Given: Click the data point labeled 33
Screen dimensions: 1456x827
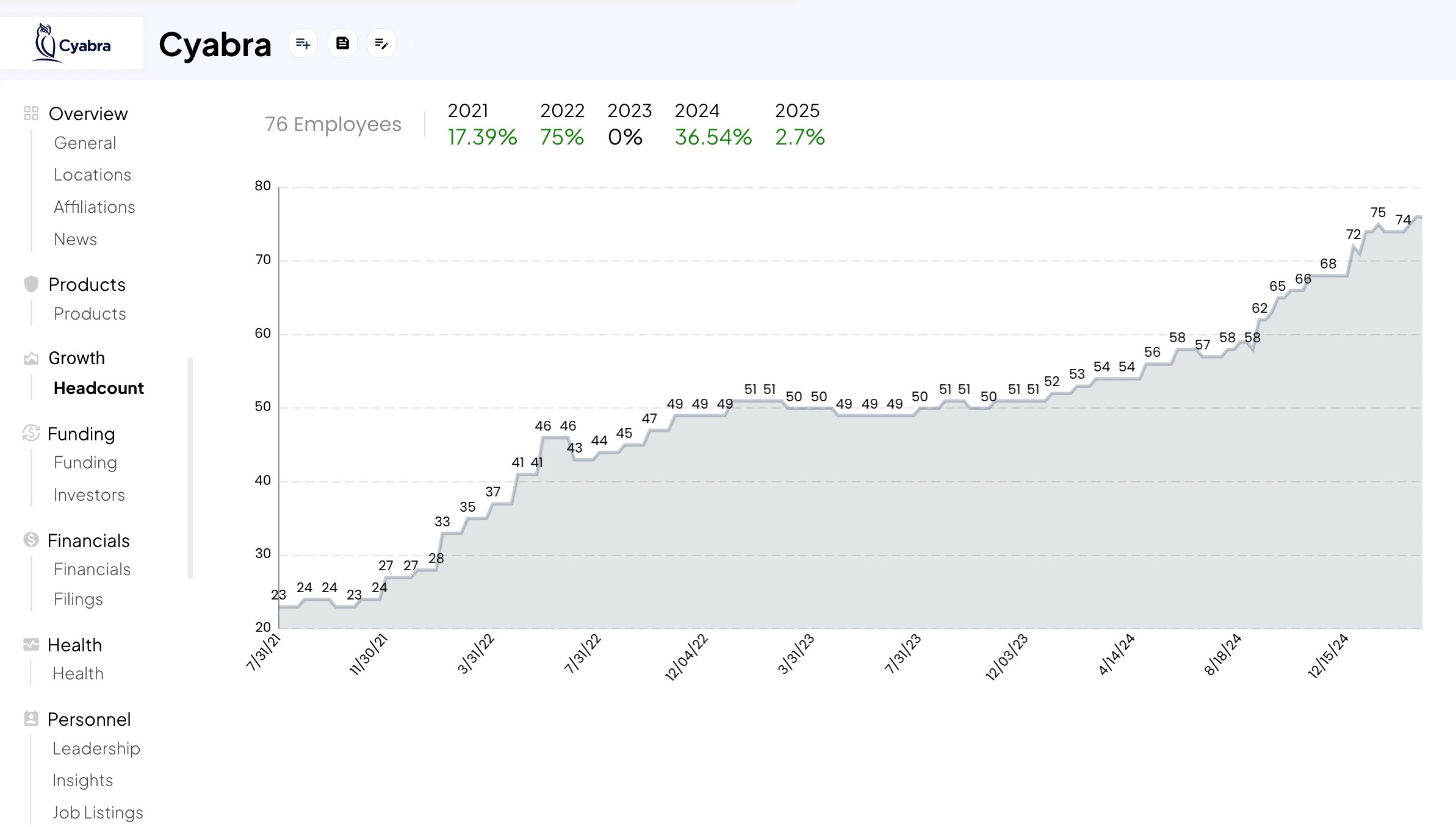Looking at the screenshot, I should 442,522.
